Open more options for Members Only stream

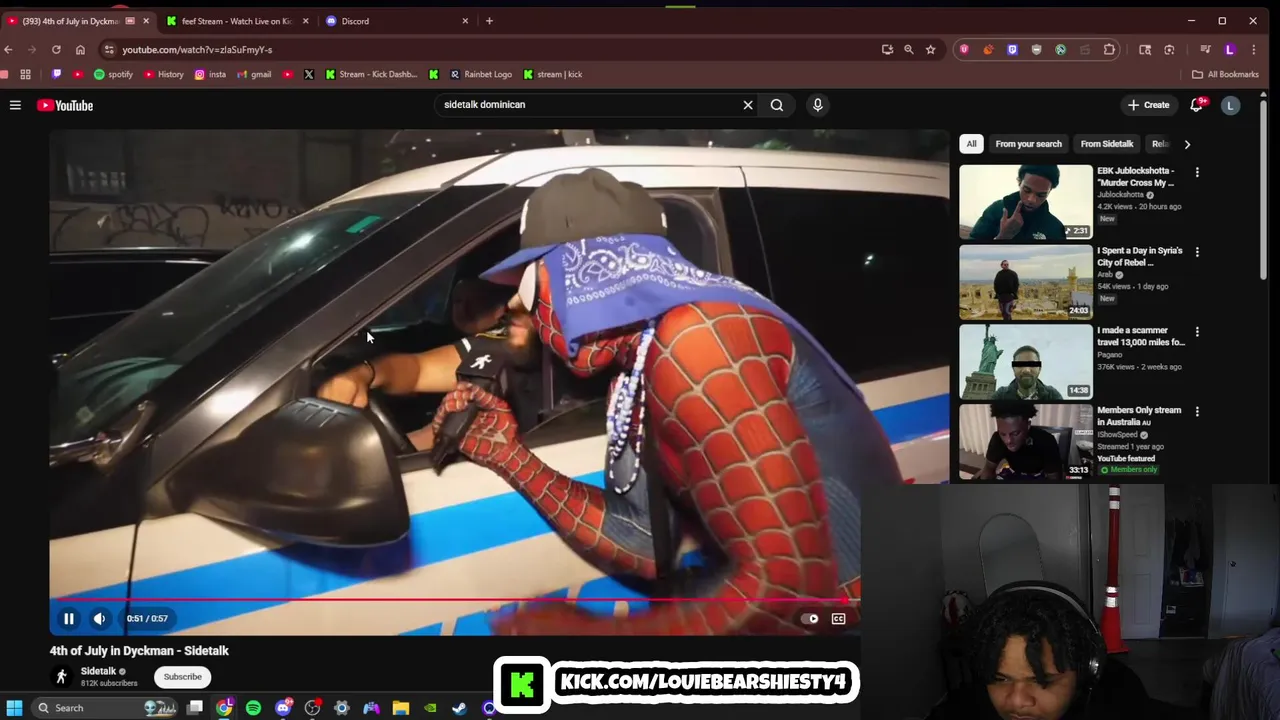click(1197, 411)
